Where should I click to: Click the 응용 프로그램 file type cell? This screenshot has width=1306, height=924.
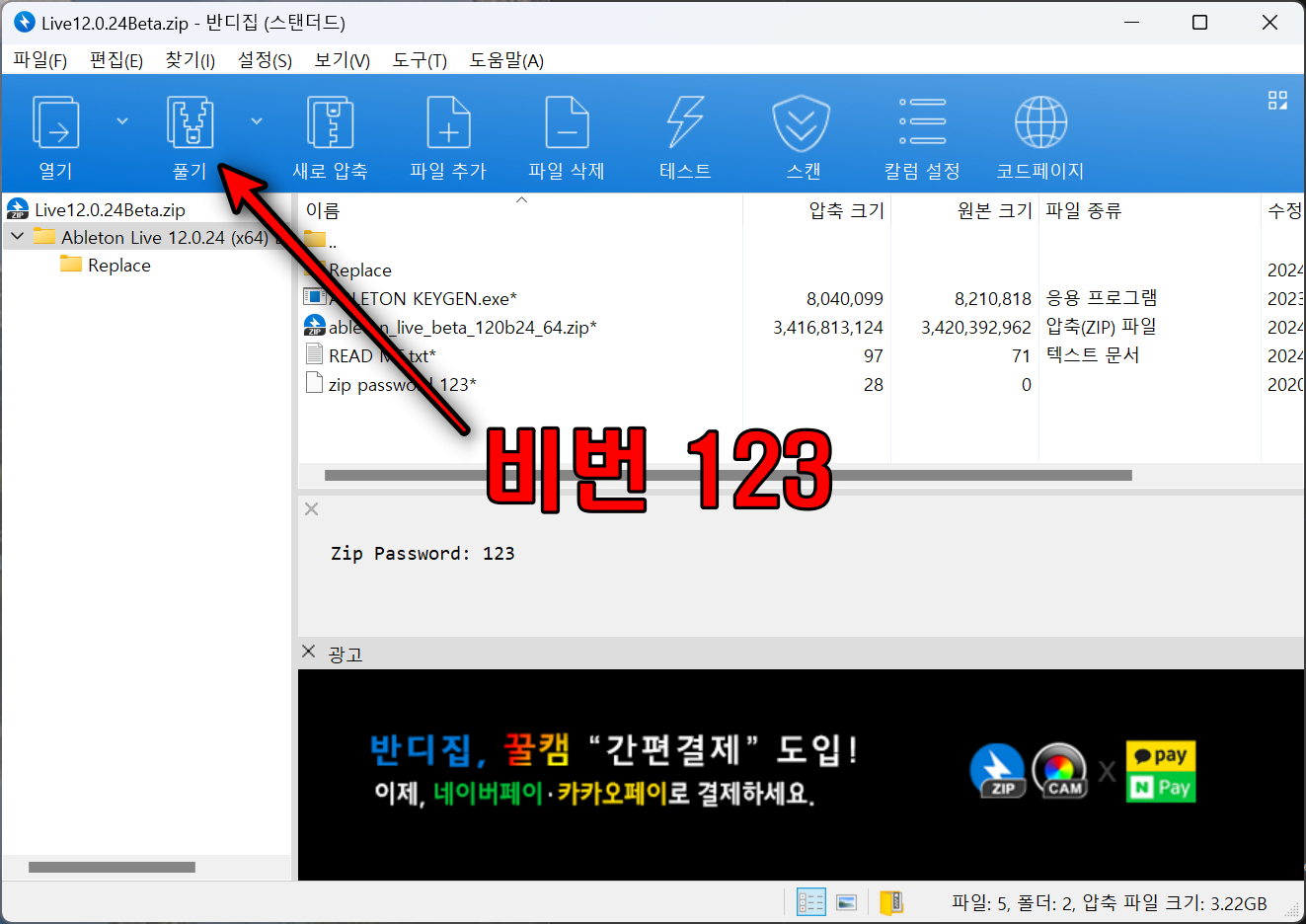(1101, 298)
